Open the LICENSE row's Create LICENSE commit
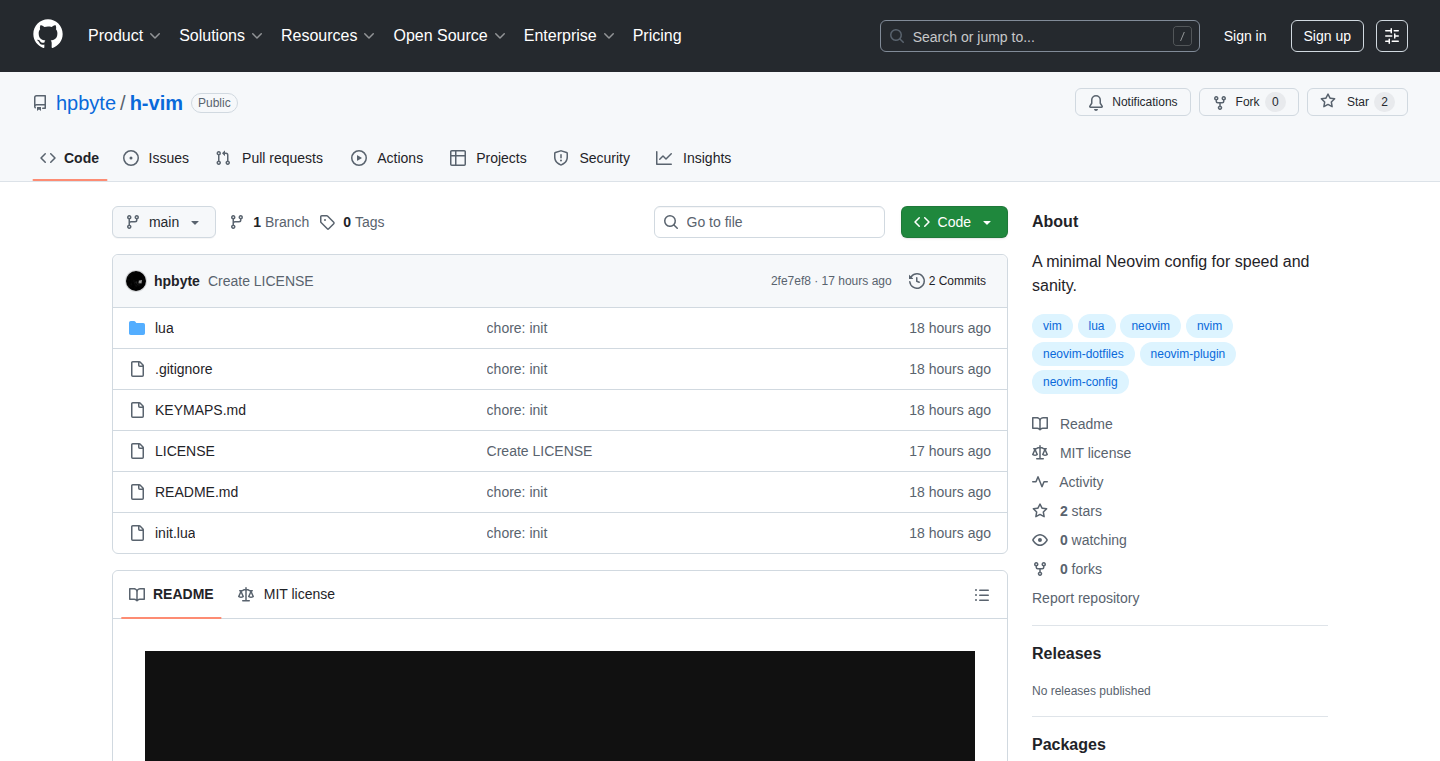 pyautogui.click(x=539, y=451)
